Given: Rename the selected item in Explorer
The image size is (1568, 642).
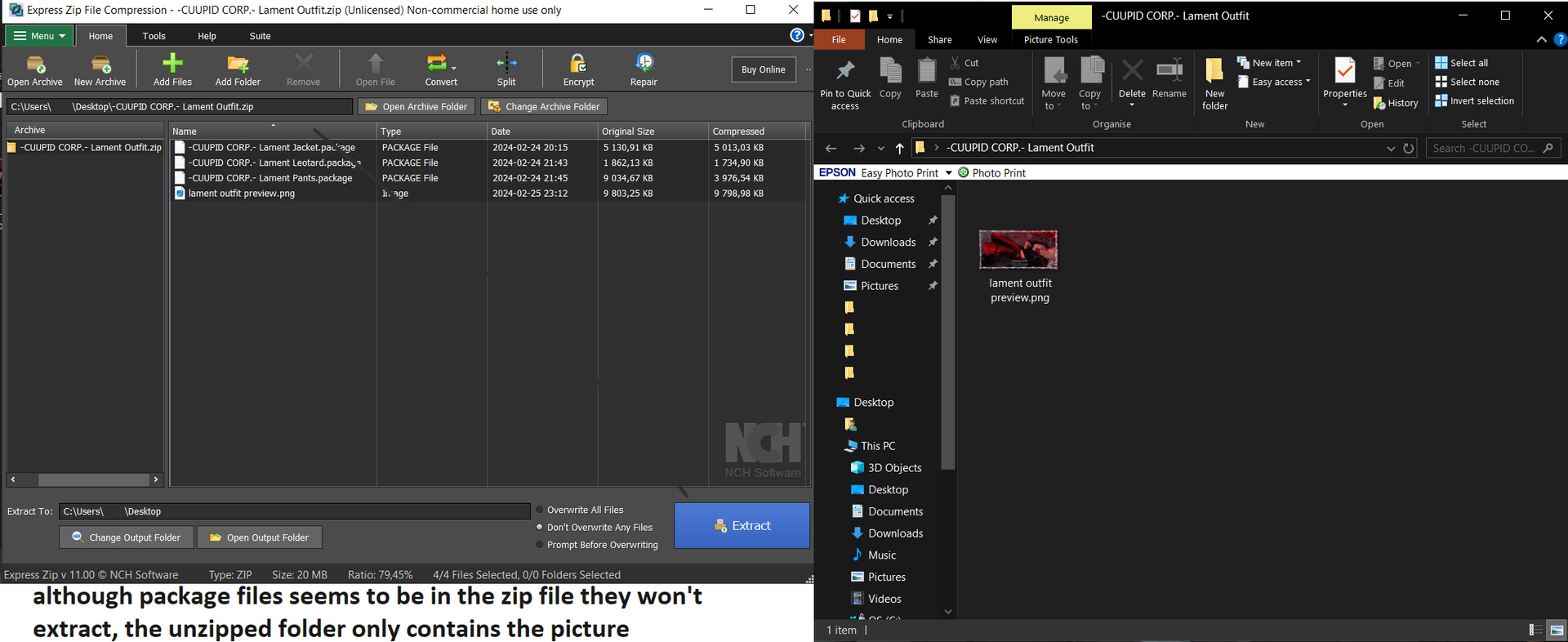Looking at the screenshot, I should point(1169,78).
